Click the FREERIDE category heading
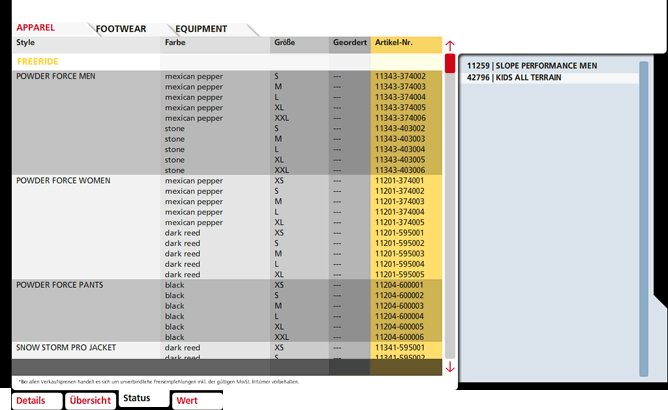Viewport: 668px width, 410px height. pos(37,61)
